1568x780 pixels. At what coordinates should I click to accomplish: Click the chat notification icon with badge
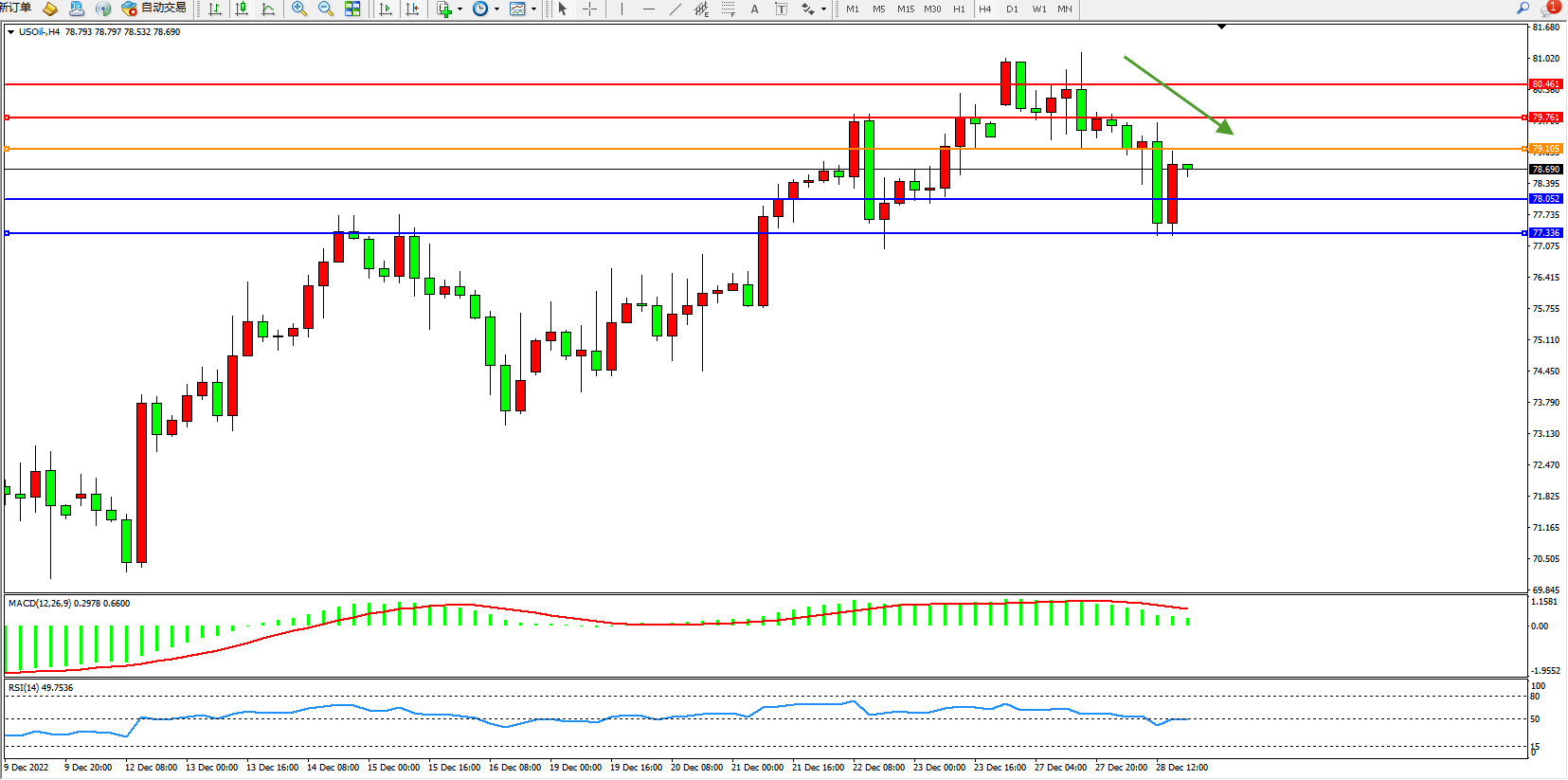pyautogui.click(x=1550, y=9)
